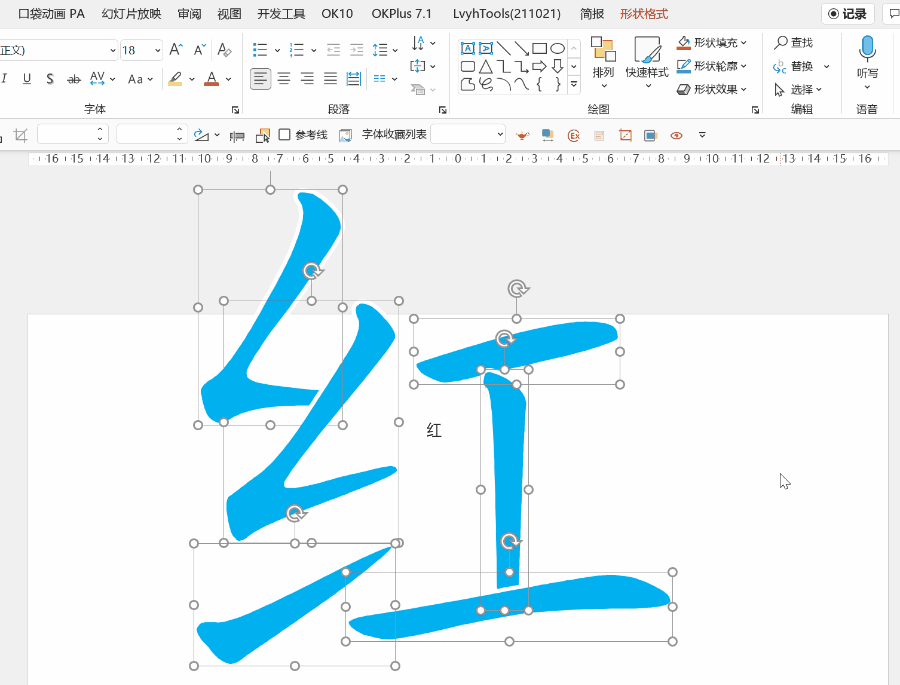This screenshot has height=685, width=900.
Task: Open the 审阅 tab
Action: point(189,14)
